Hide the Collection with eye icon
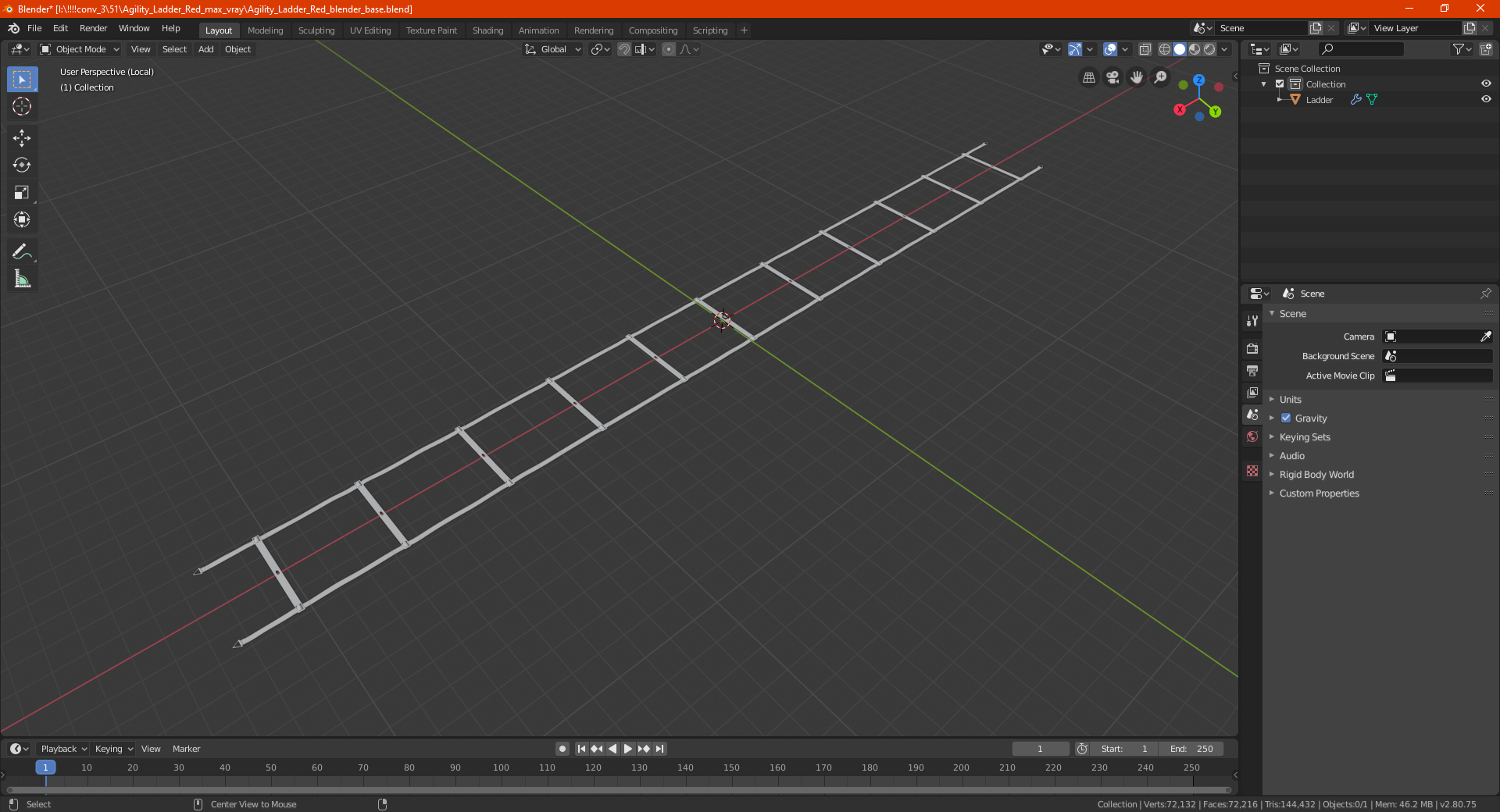The width and height of the screenshot is (1500, 812). pos(1486,84)
